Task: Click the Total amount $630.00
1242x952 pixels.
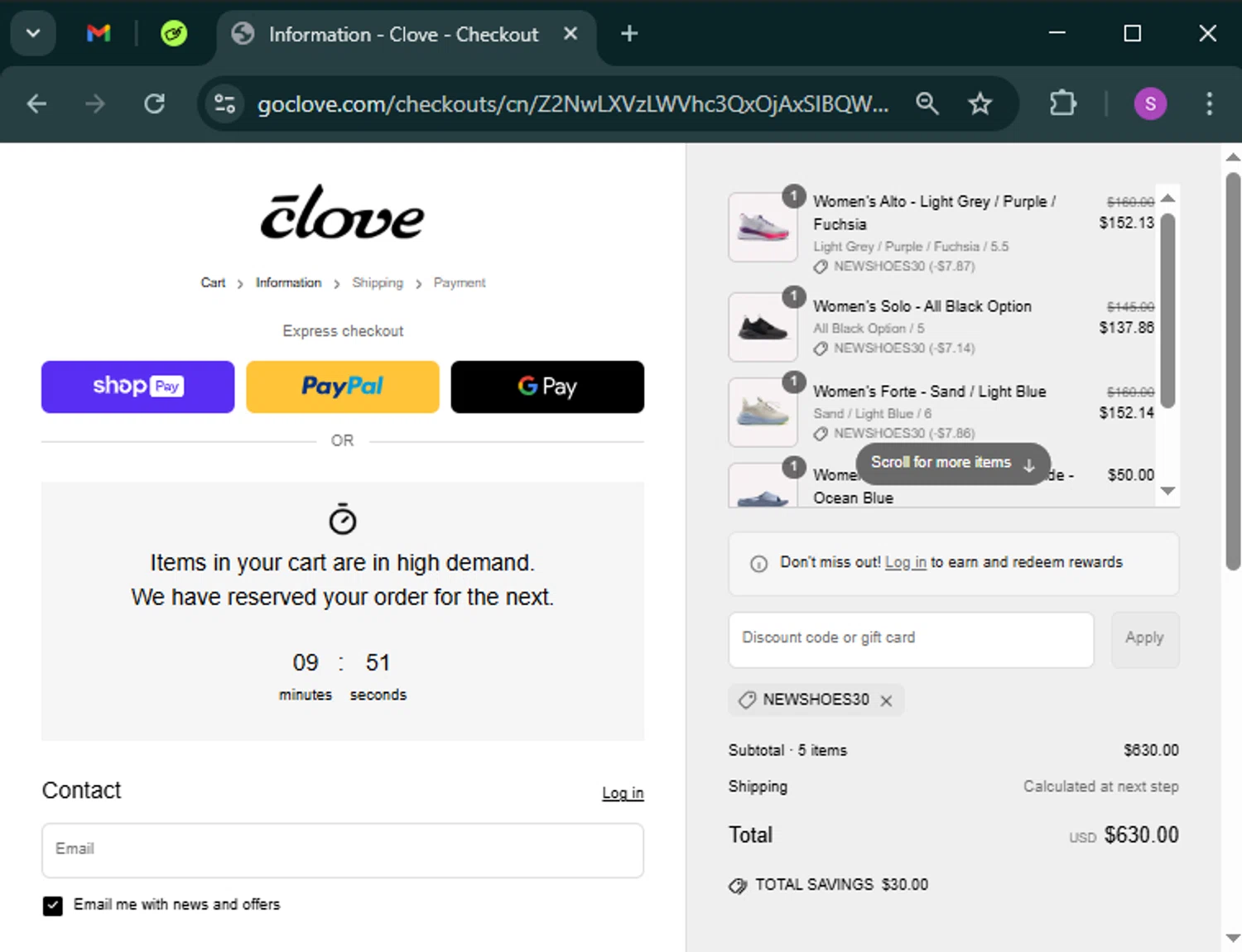Action: [1141, 834]
